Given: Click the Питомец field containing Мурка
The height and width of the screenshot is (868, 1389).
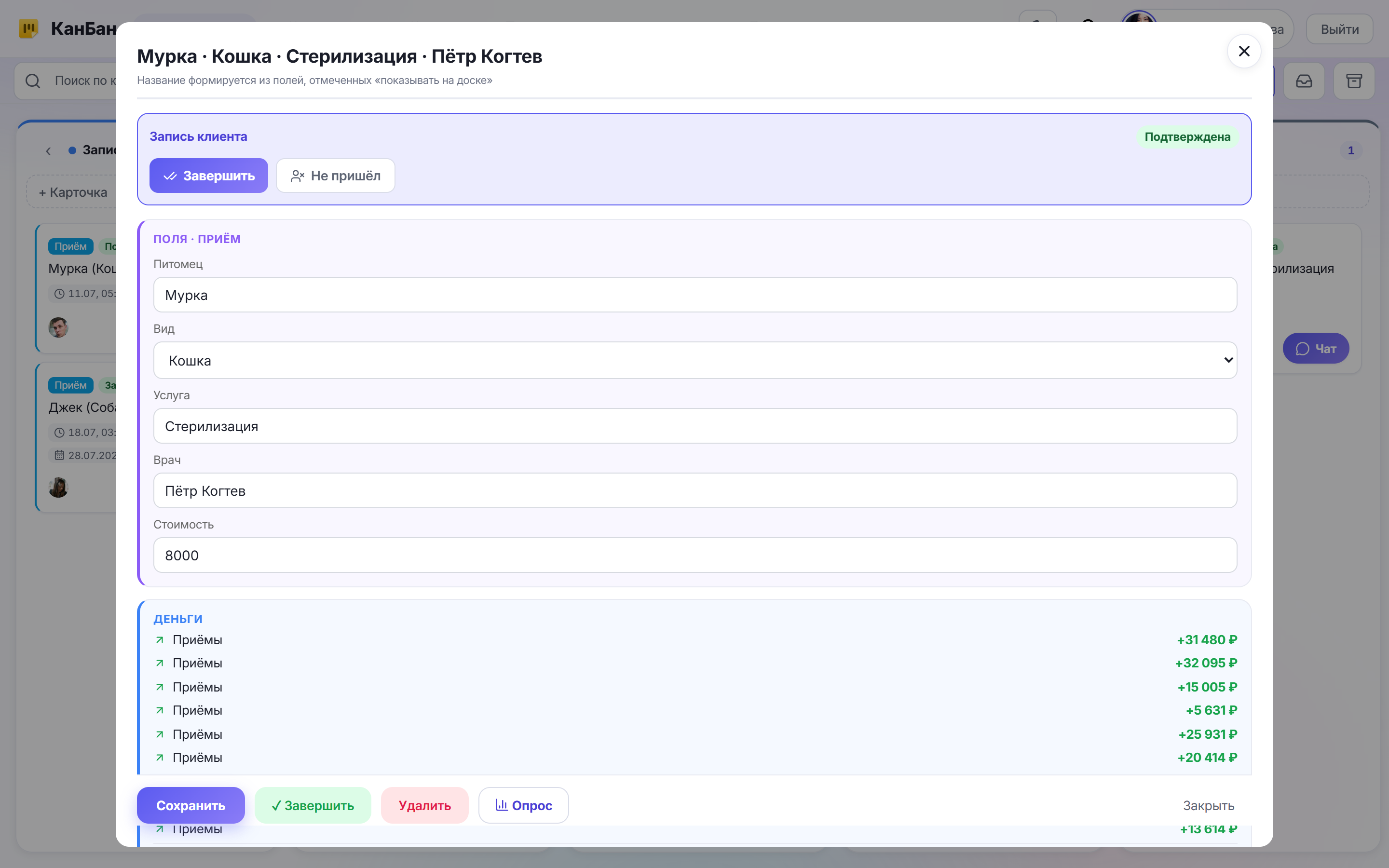Looking at the screenshot, I should pyautogui.click(x=694, y=295).
